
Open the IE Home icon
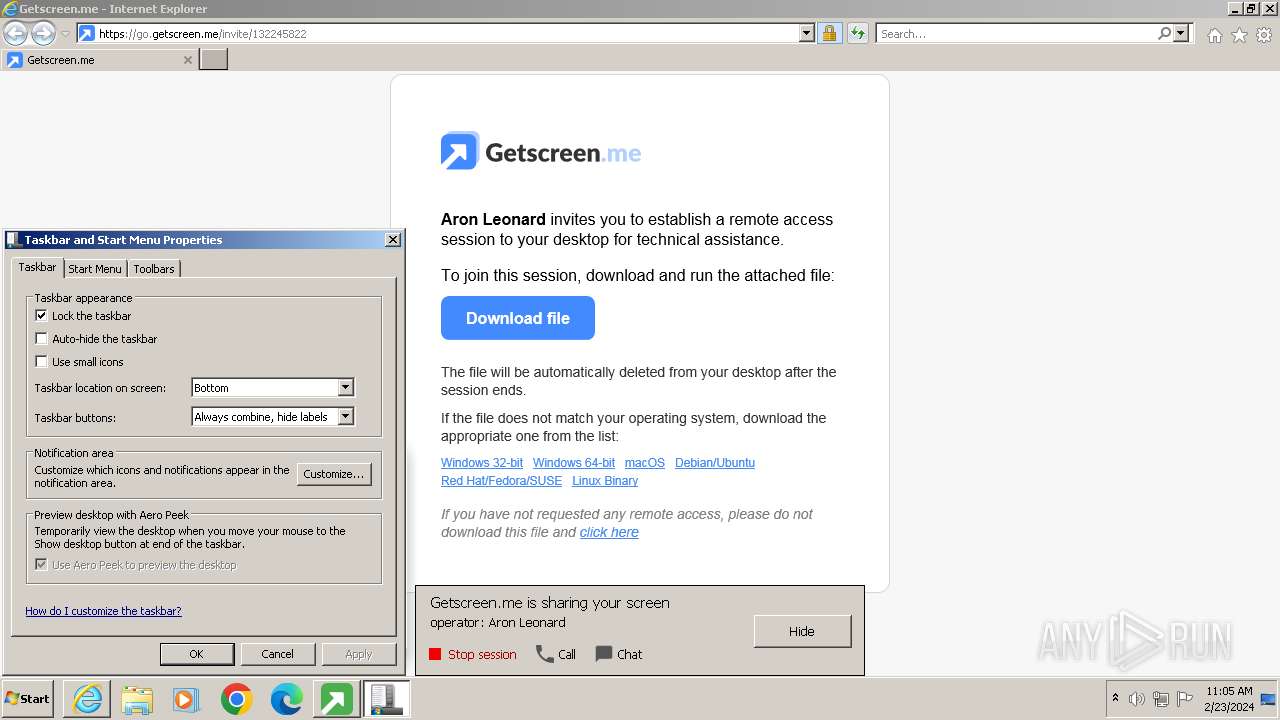pyautogui.click(x=1214, y=35)
